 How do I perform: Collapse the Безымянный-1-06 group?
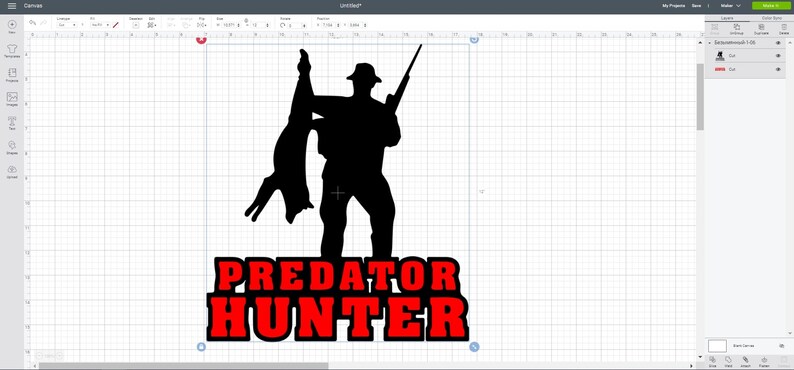pos(709,43)
